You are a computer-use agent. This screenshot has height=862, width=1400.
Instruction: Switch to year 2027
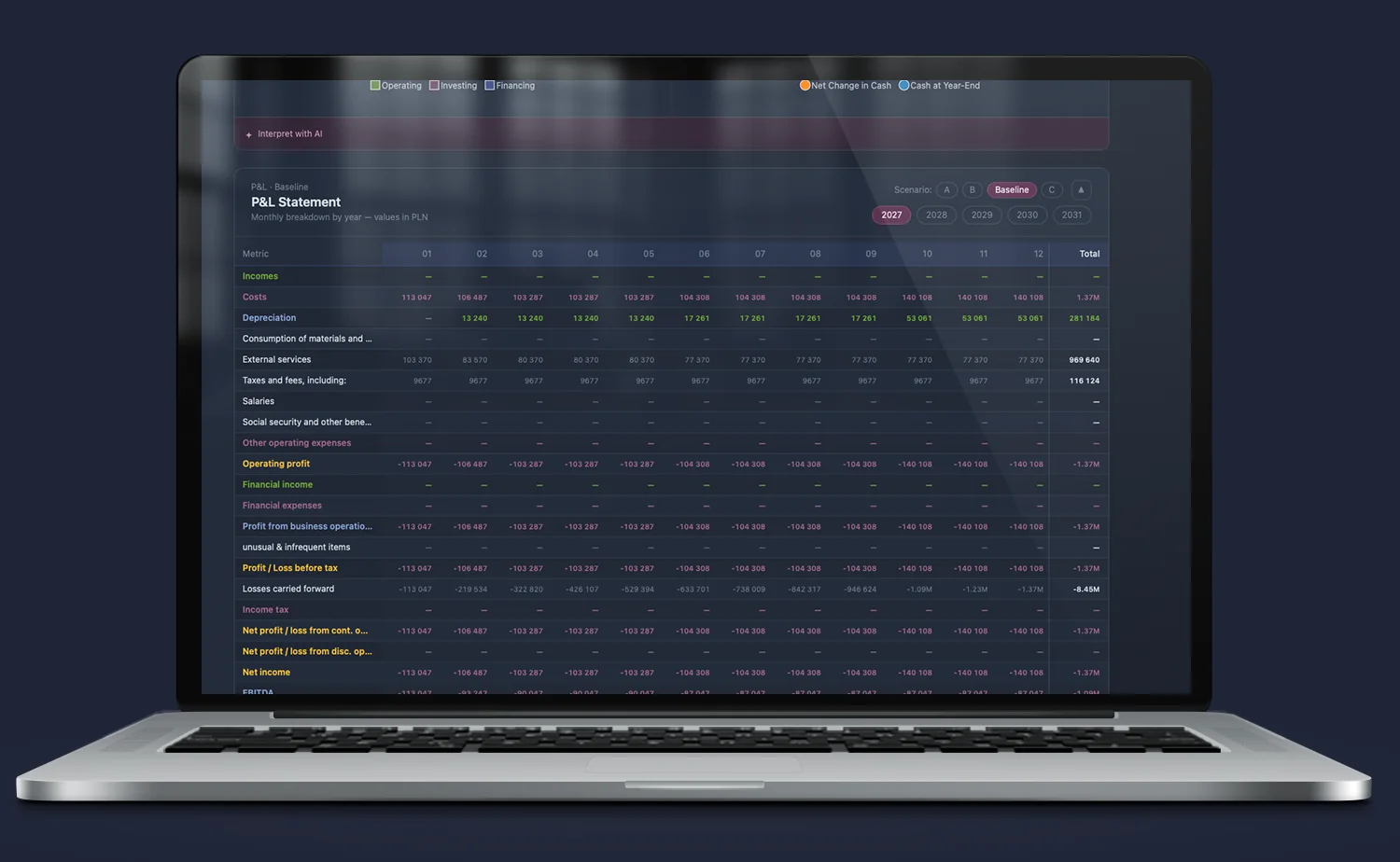point(891,215)
